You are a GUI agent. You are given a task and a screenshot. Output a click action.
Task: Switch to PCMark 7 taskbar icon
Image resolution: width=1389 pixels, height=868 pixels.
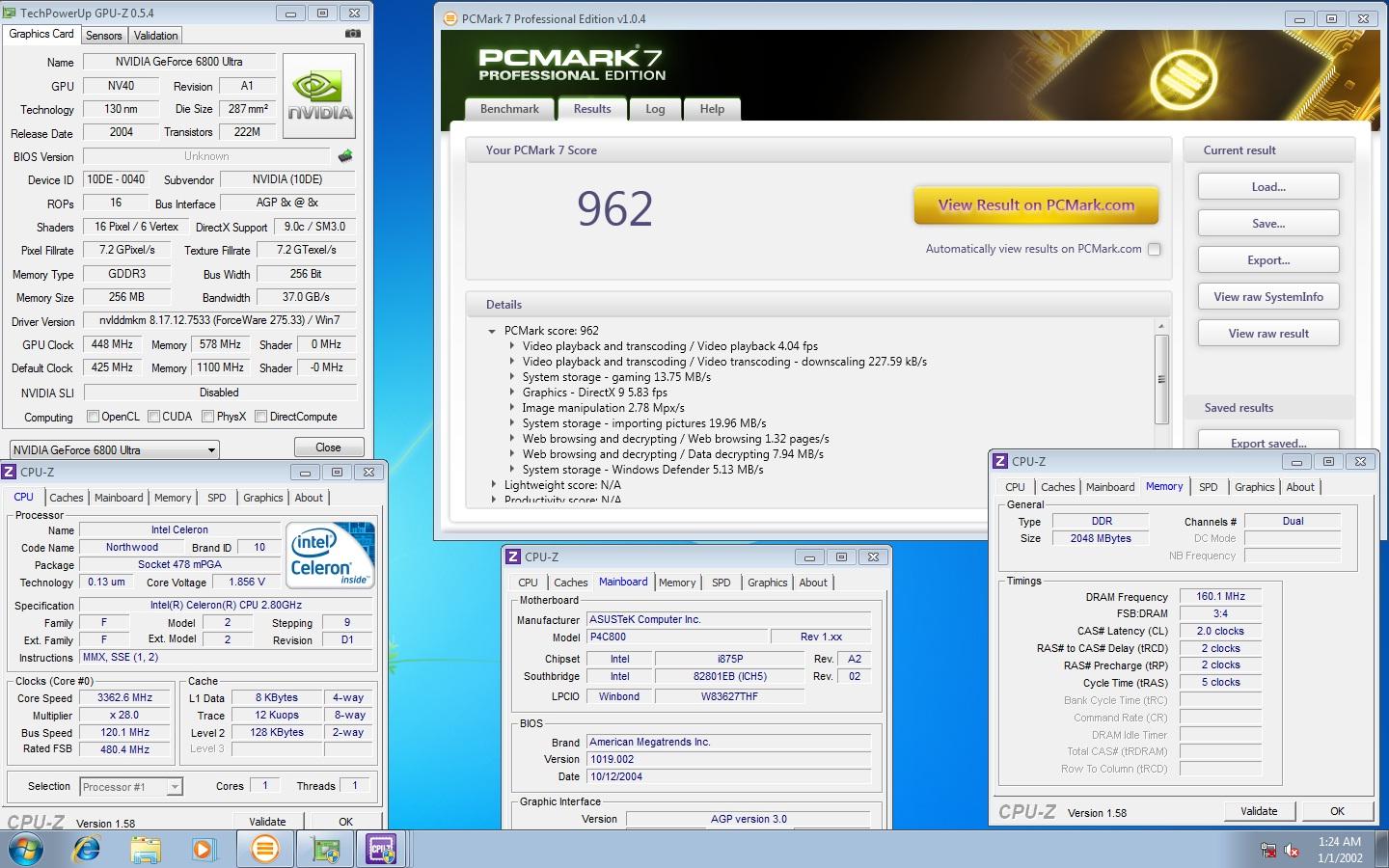(264, 850)
